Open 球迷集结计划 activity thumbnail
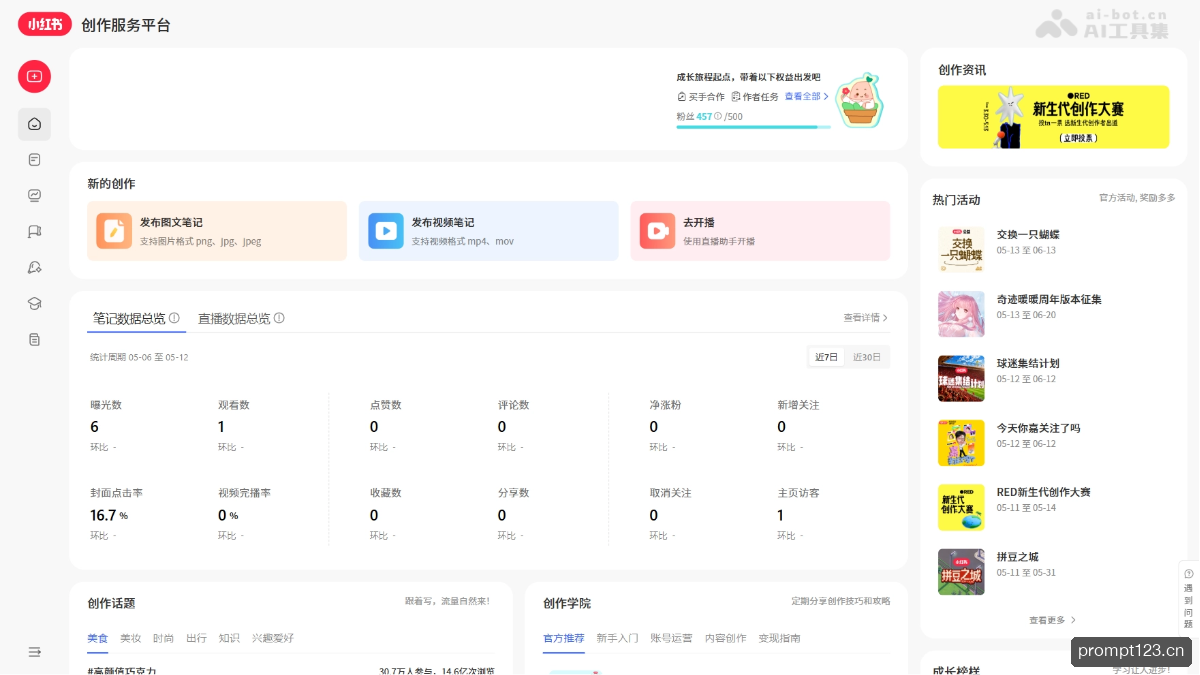This screenshot has width=1200, height=675. pos(961,378)
